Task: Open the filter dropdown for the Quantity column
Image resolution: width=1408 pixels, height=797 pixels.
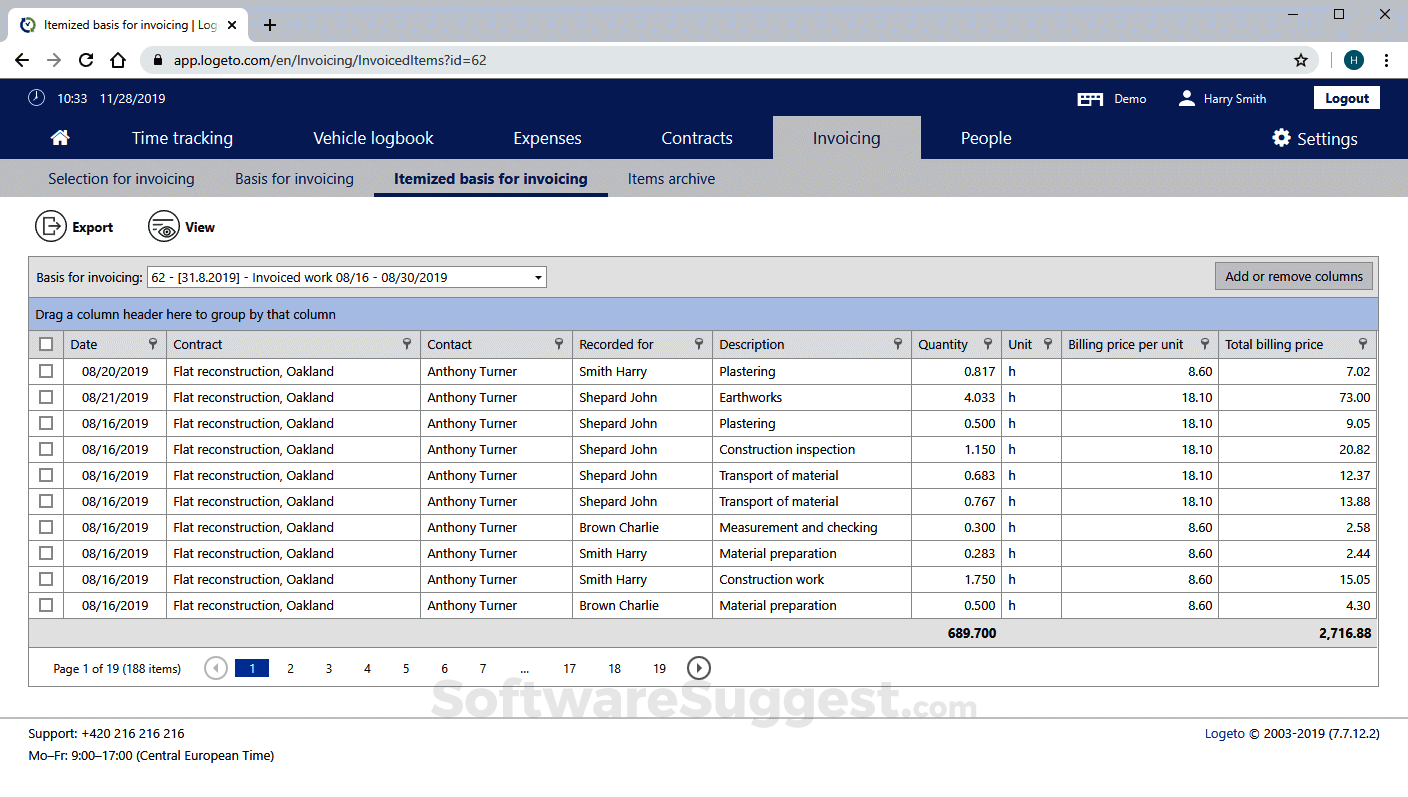Action: 989,344
